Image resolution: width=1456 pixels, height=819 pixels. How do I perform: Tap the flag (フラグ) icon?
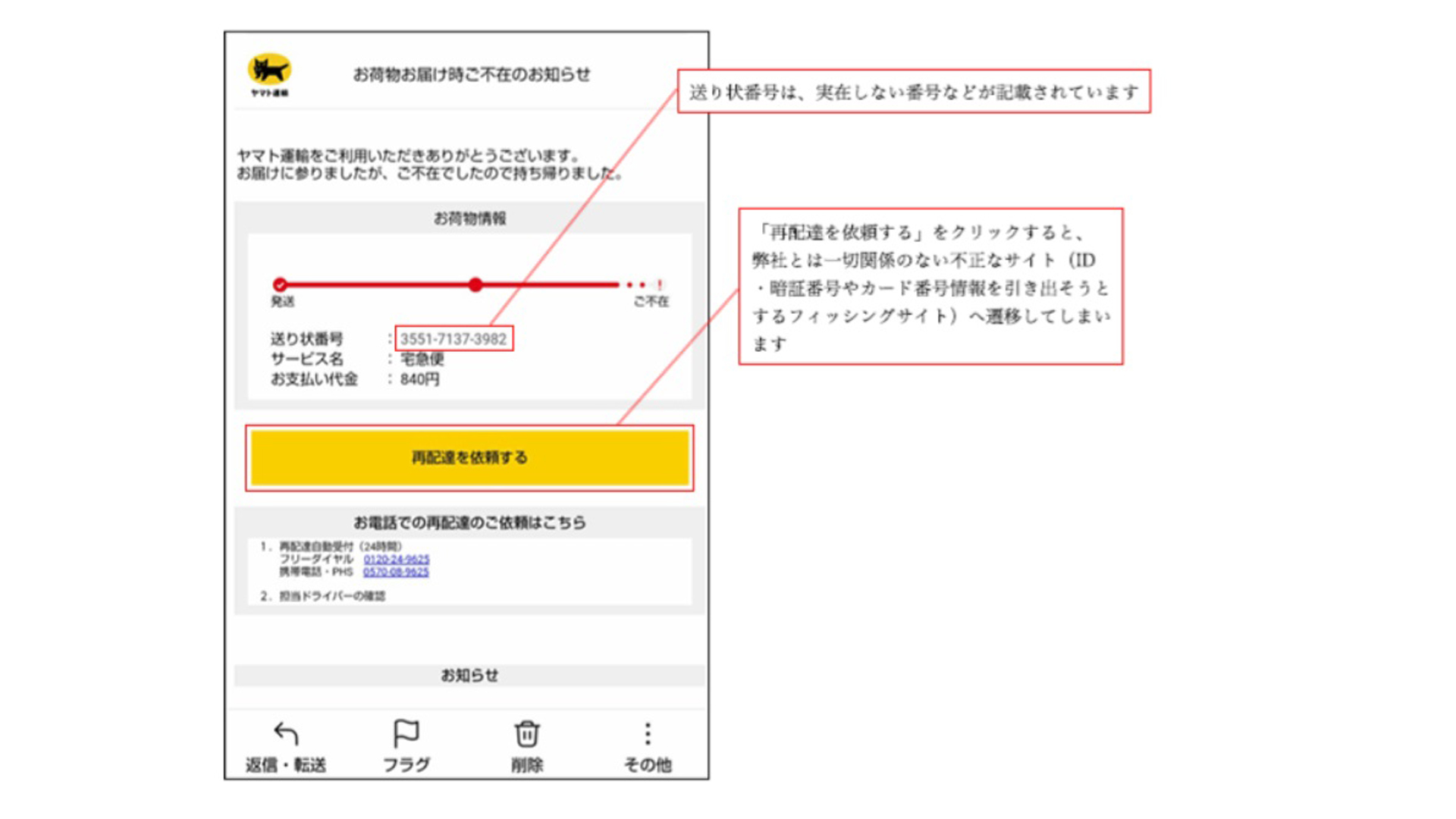[x=406, y=733]
